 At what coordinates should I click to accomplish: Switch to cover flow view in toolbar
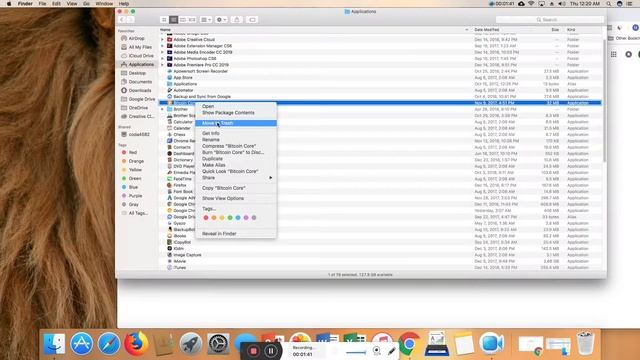click(192, 20)
